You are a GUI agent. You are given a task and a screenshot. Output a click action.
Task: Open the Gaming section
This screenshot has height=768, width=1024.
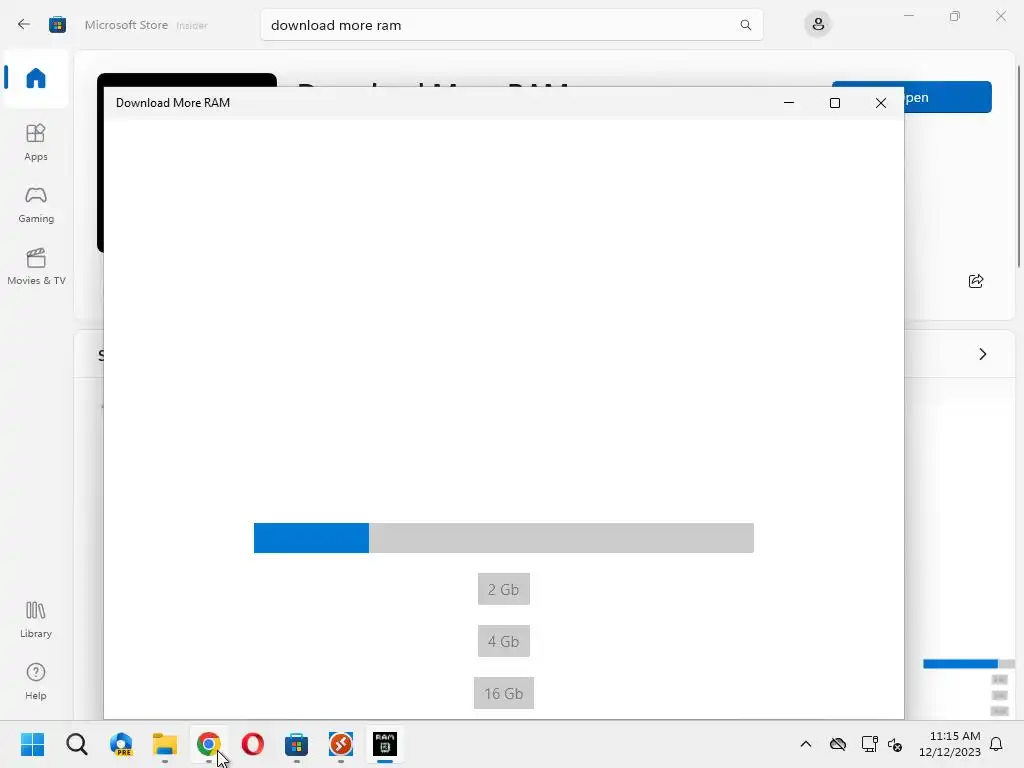click(36, 204)
